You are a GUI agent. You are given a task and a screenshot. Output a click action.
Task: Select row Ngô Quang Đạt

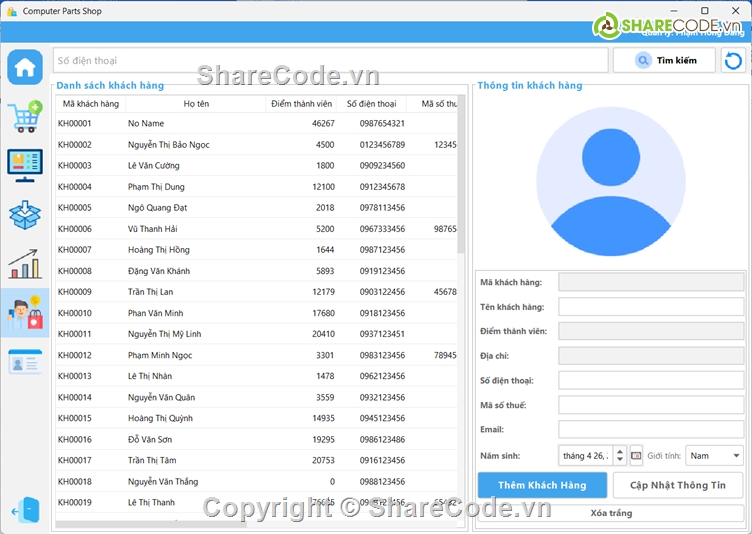click(257, 208)
